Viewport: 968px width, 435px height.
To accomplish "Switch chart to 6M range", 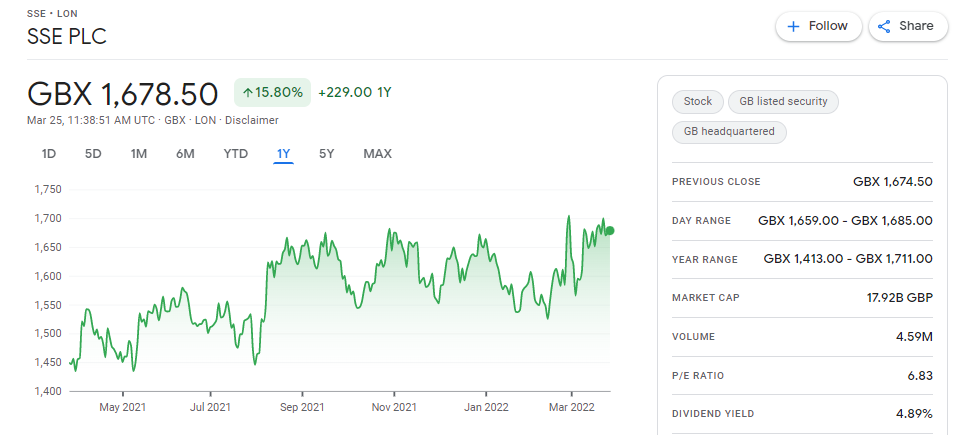I will [x=185, y=154].
